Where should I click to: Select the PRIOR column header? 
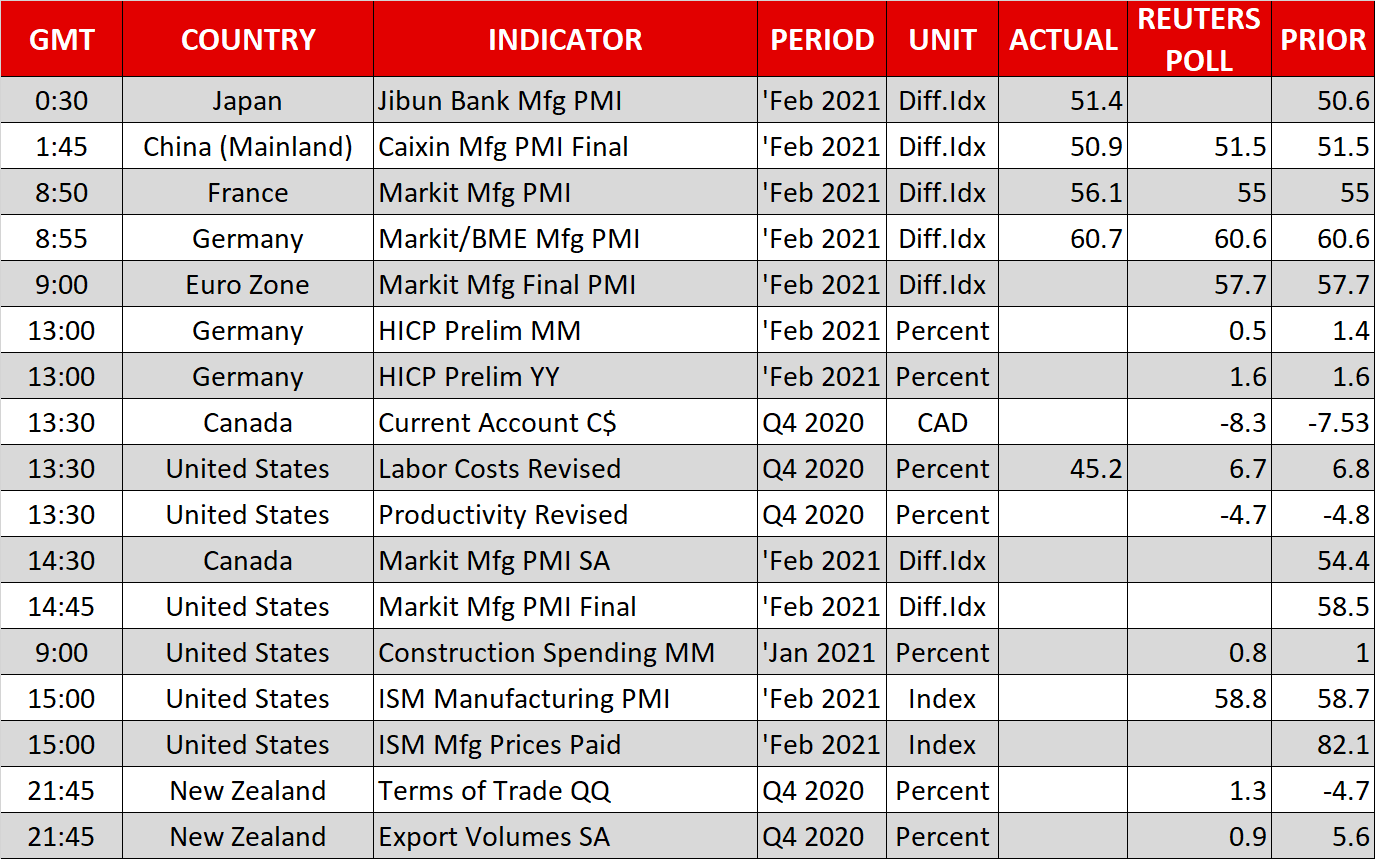[x=1323, y=40]
